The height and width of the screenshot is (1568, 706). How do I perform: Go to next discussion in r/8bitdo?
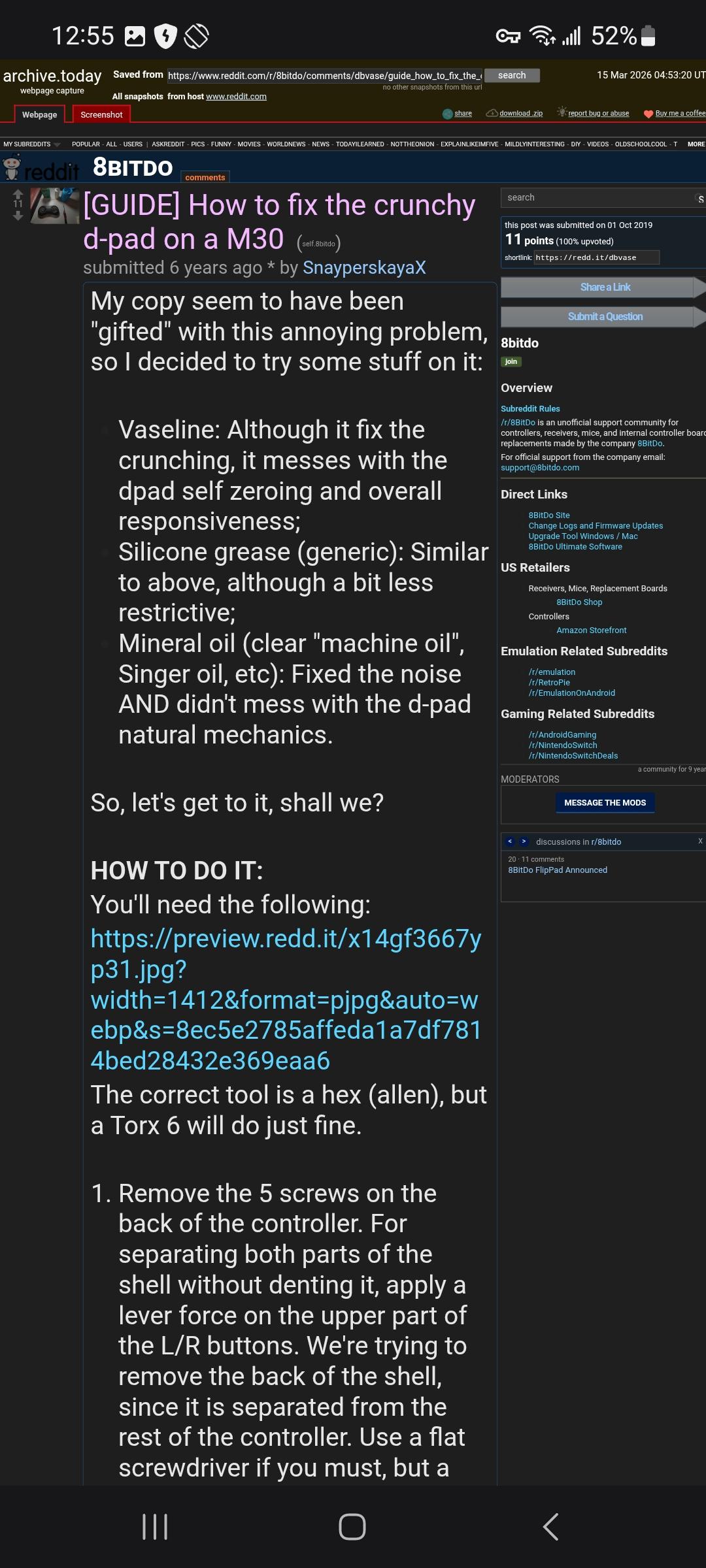pyautogui.click(x=524, y=841)
